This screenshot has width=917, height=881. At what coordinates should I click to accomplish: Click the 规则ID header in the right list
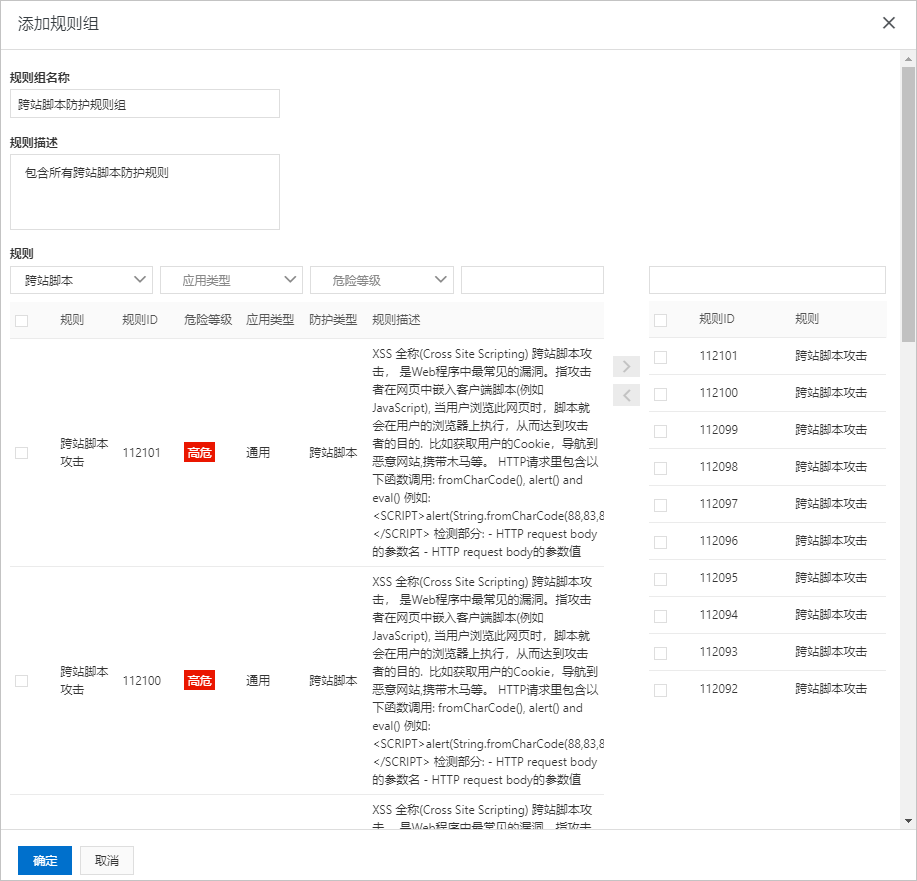717,319
